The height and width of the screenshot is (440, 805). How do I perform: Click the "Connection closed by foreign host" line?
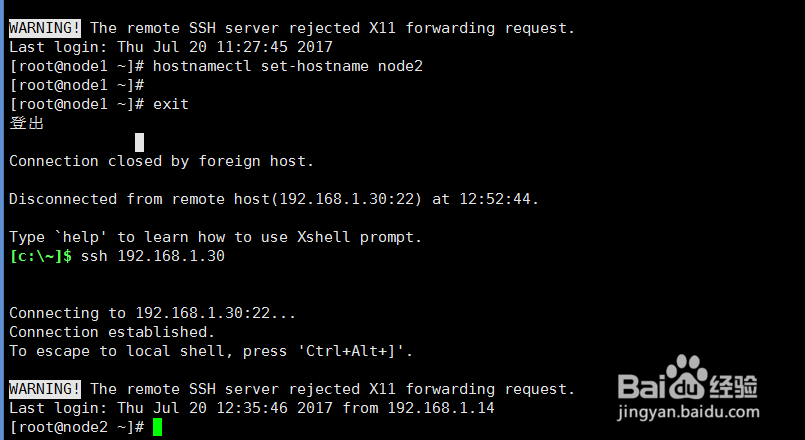[161, 161]
